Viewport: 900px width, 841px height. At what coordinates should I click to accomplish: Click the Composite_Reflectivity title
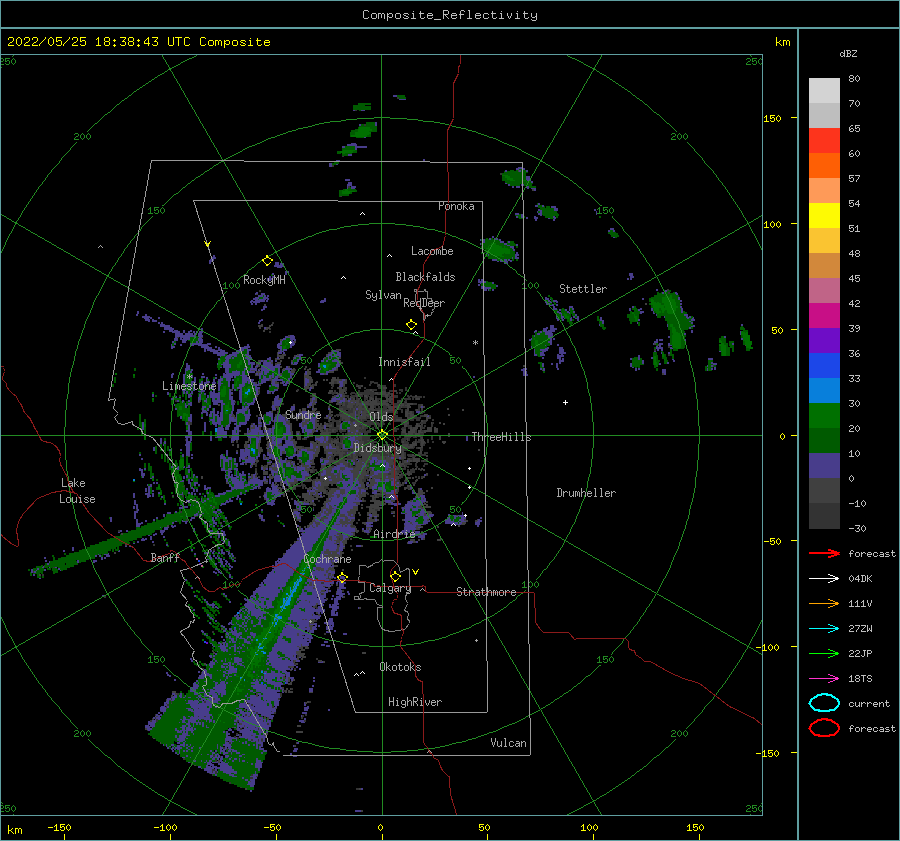click(449, 15)
